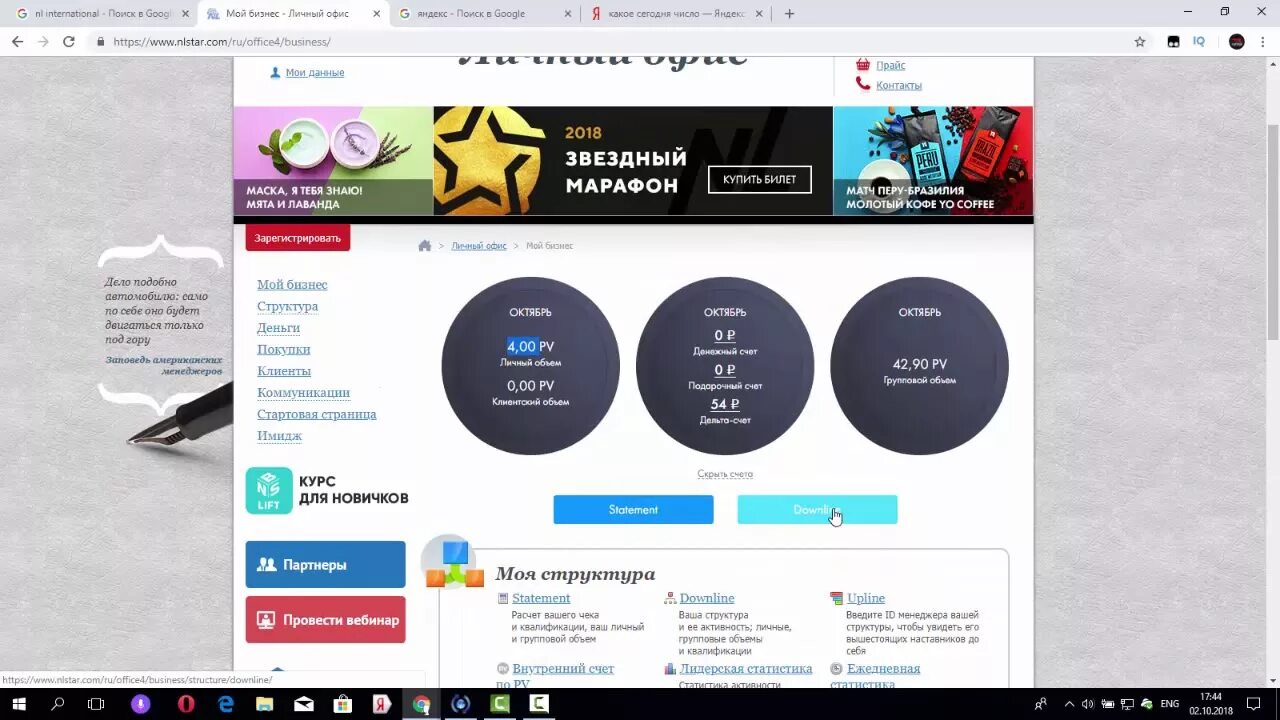This screenshot has height=720, width=1280.
Task: Click the phone icon next to Контакты
Action: (x=863, y=84)
